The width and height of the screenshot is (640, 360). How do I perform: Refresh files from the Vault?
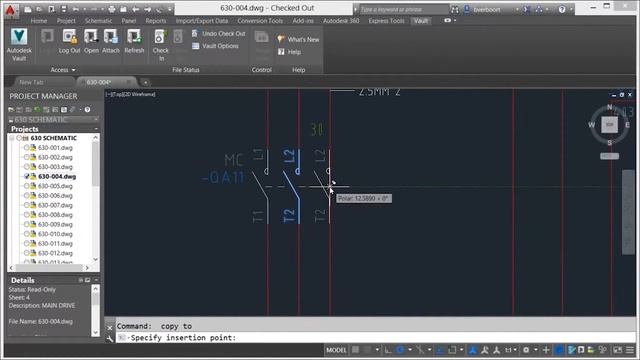[134, 42]
